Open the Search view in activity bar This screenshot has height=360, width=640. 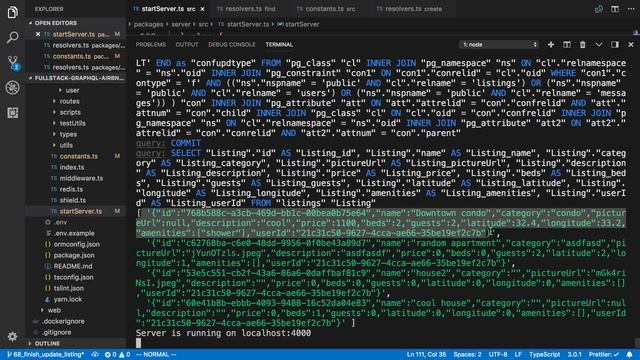pos(12,38)
